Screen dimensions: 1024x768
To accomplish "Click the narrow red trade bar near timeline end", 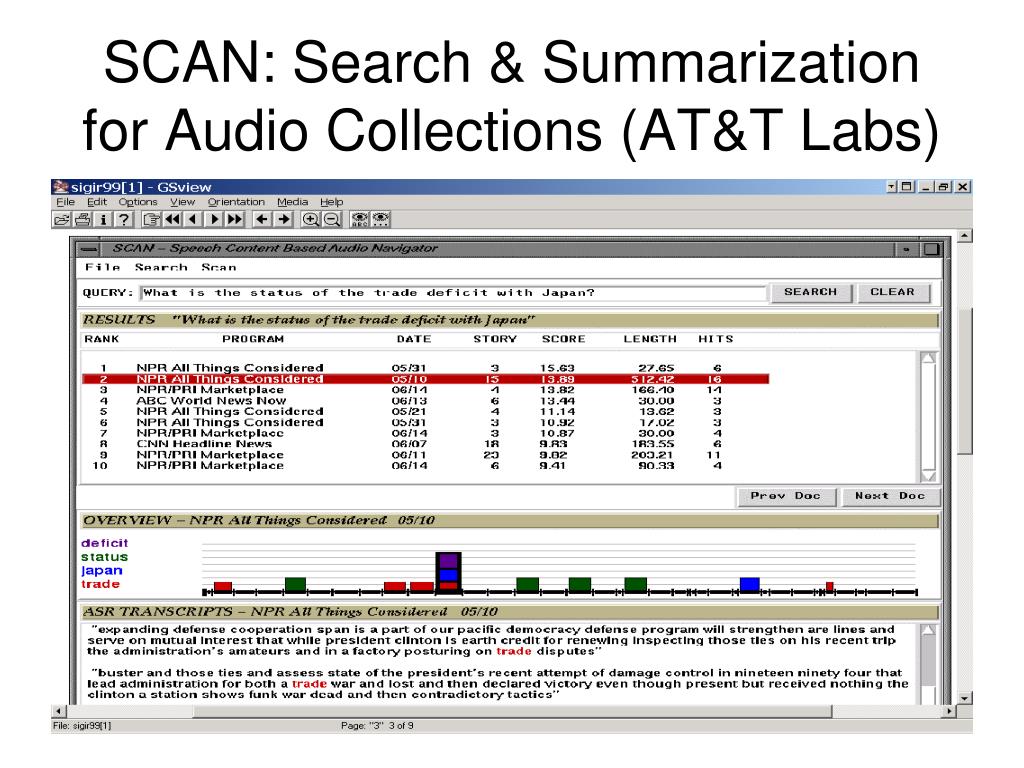I will [x=829, y=586].
